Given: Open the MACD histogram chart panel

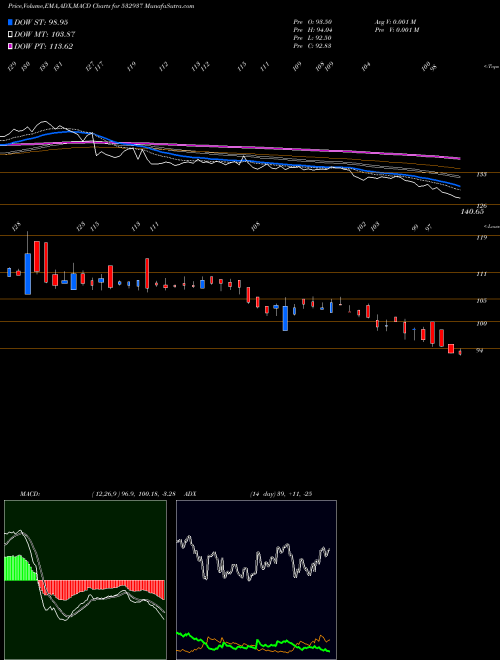Looking at the screenshot, I should click(x=85, y=580).
